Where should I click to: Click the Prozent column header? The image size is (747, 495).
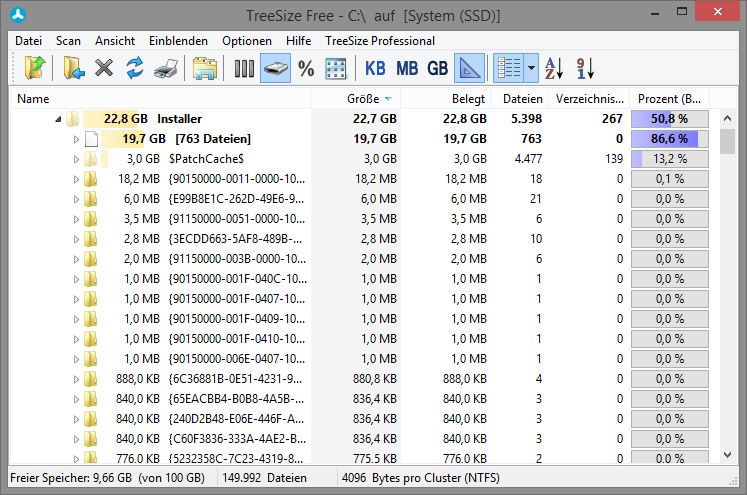(669, 99)
